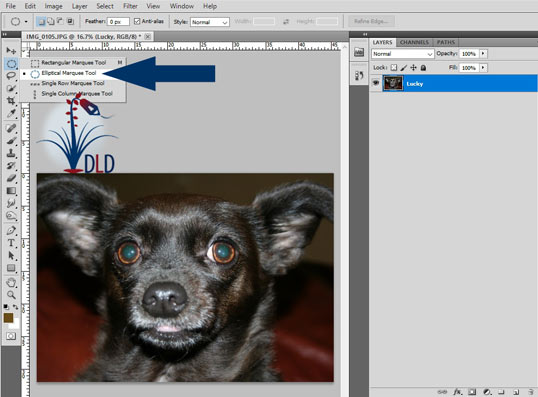
Task: Select the Eraser tool
Action: pyautogui.click(x=11, y=178)
